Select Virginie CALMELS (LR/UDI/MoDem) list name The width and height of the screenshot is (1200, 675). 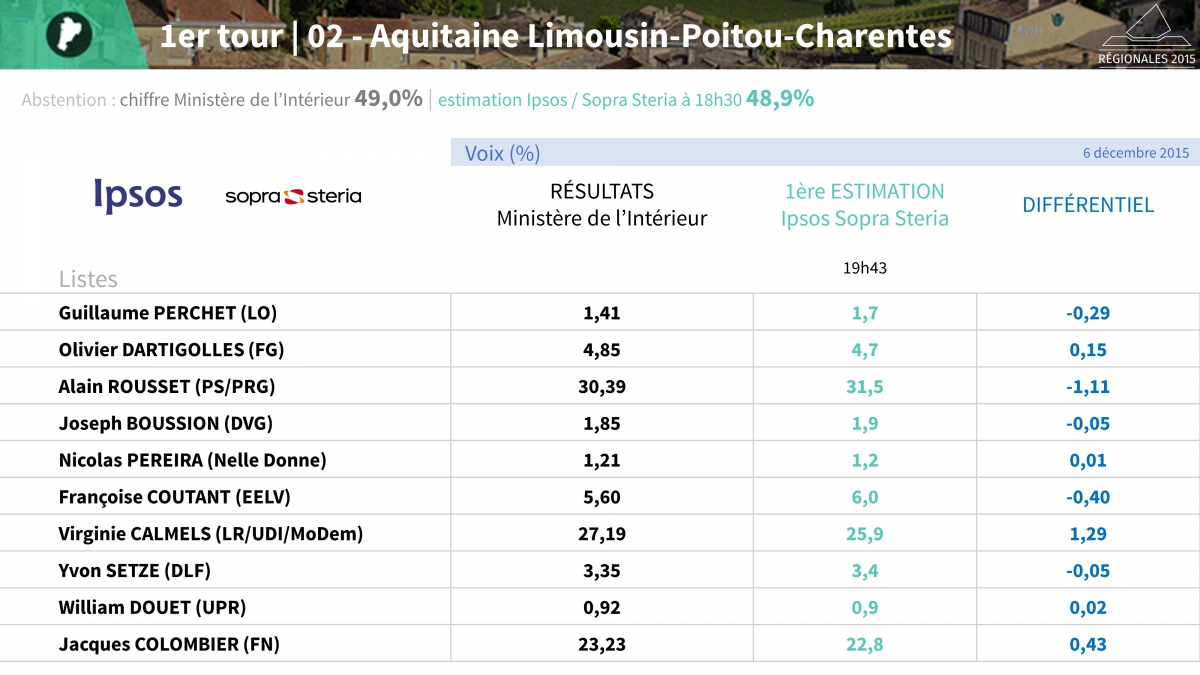pyautogui.click(x=211, y=534)
